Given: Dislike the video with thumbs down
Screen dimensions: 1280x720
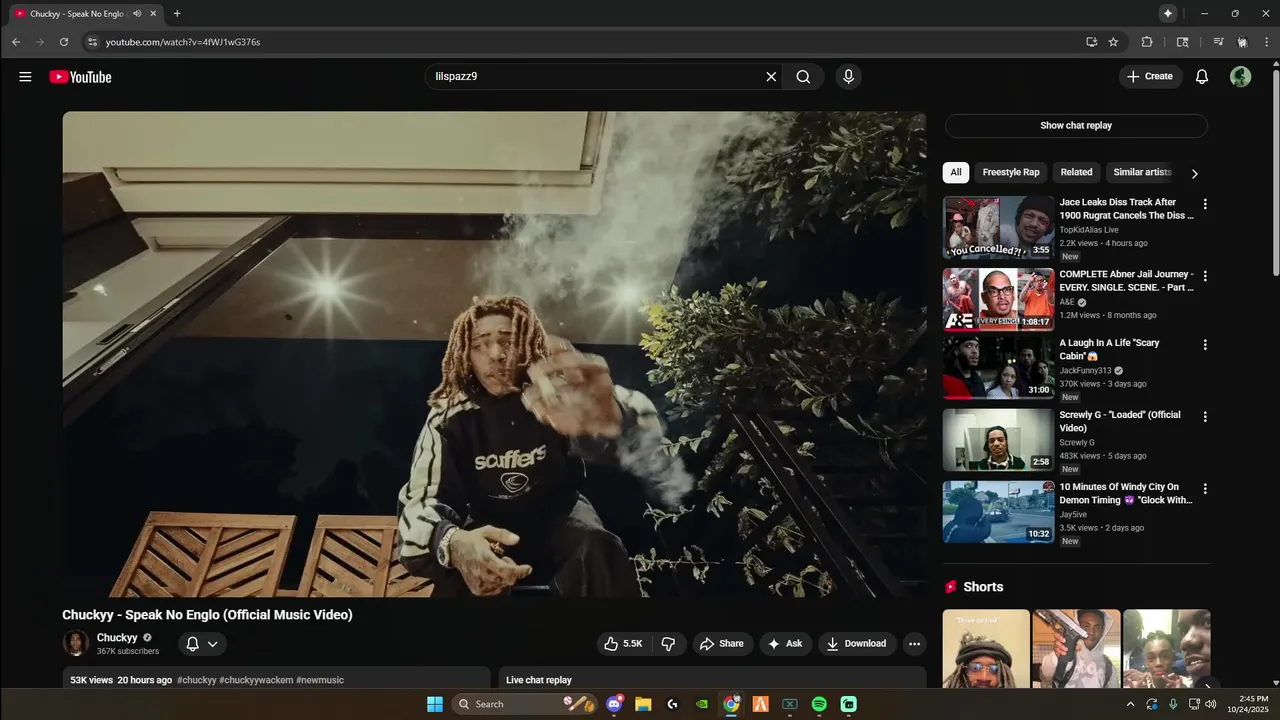Looking at the screenshot, I should [x=669, y=644].
